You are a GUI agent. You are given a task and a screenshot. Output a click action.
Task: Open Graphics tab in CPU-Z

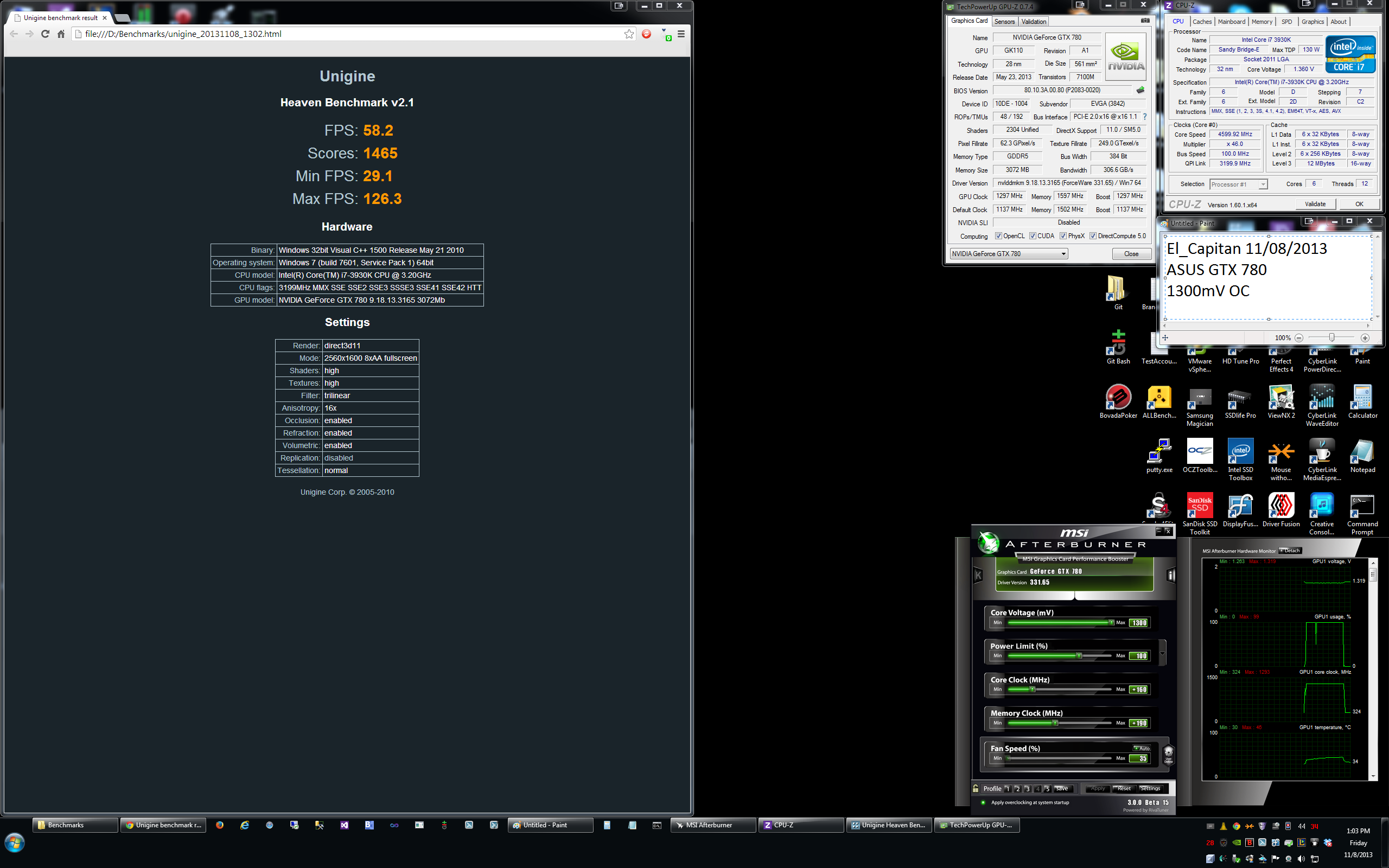point(1312,22)
